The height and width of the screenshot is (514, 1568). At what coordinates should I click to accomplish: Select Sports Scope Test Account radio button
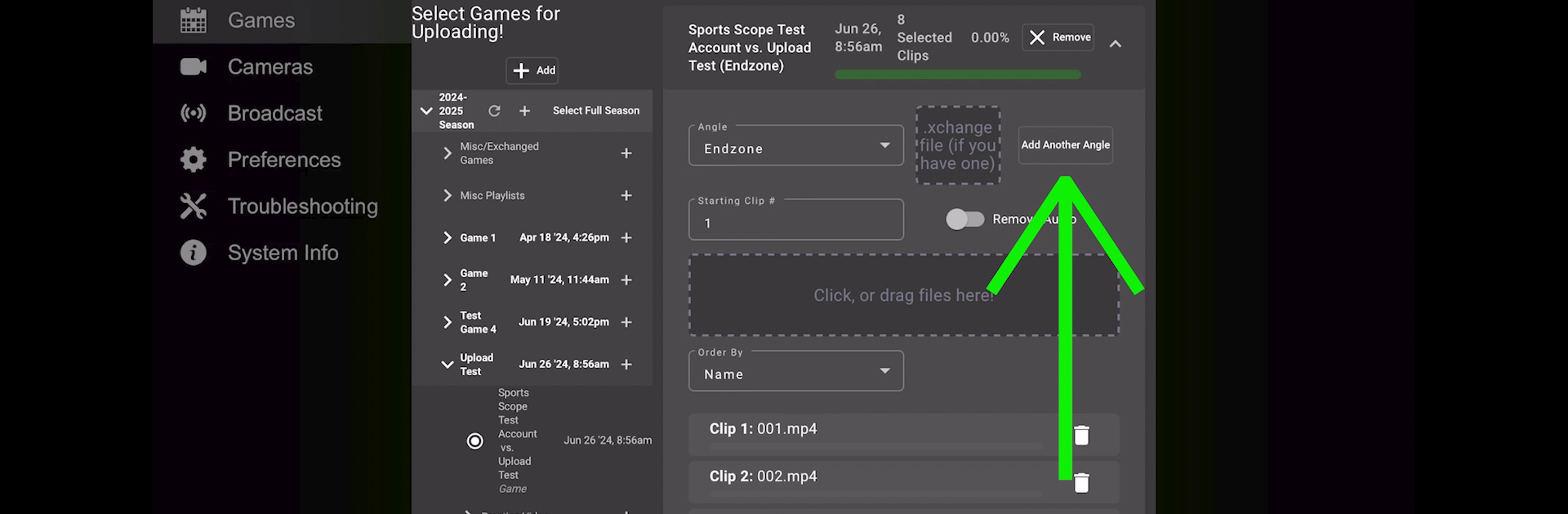[x=474, y=441]
